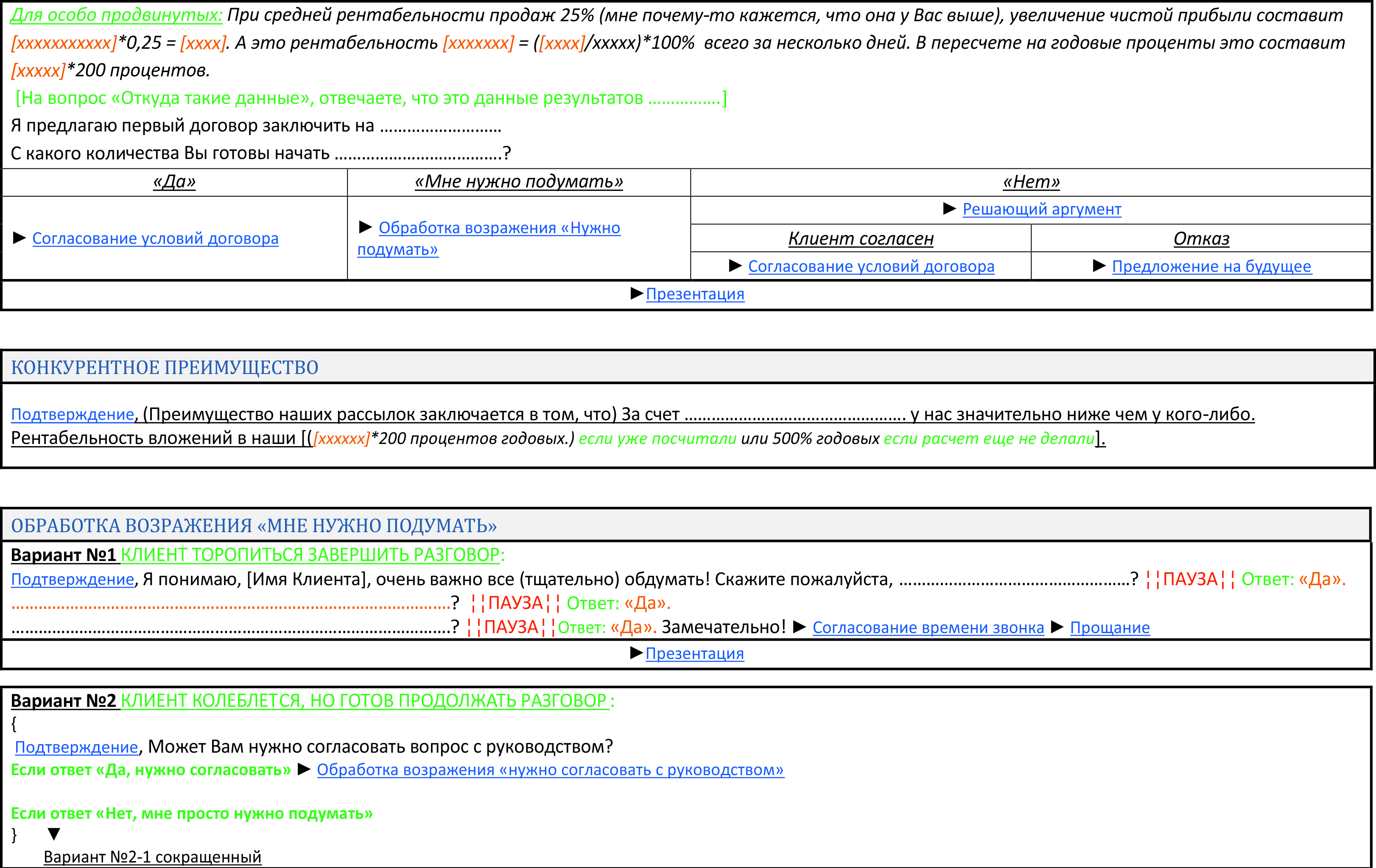
Task: Open the «Согласование времени звонка» link
Action: click(928, 628)
